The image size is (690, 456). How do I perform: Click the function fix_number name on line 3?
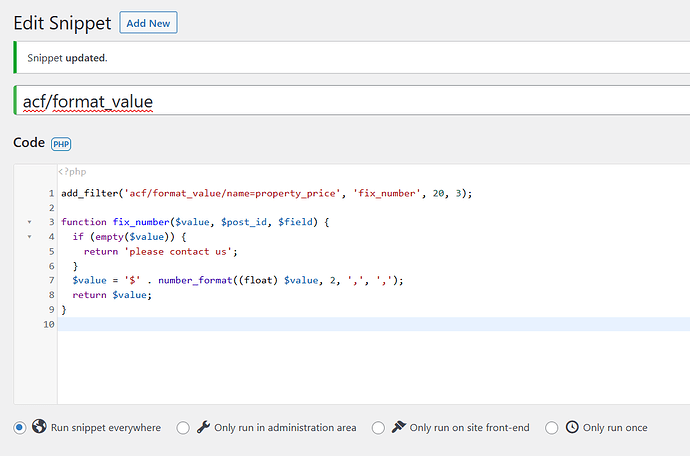pos(141,222)
